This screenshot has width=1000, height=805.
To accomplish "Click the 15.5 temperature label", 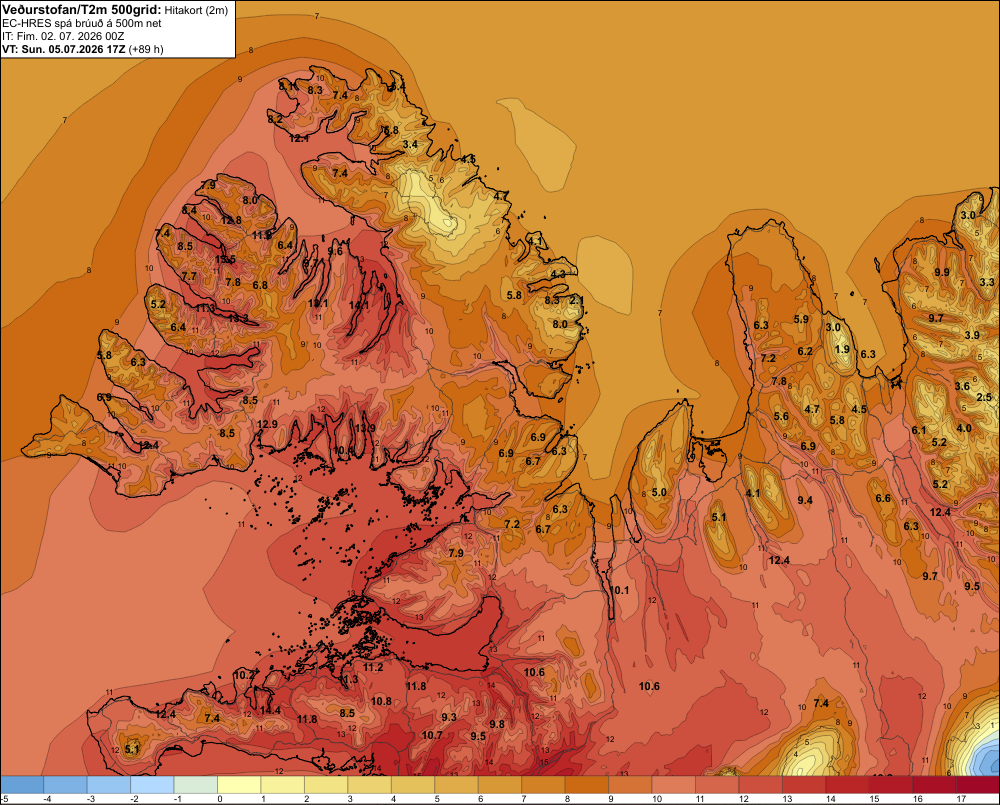I will click(225, 260).
